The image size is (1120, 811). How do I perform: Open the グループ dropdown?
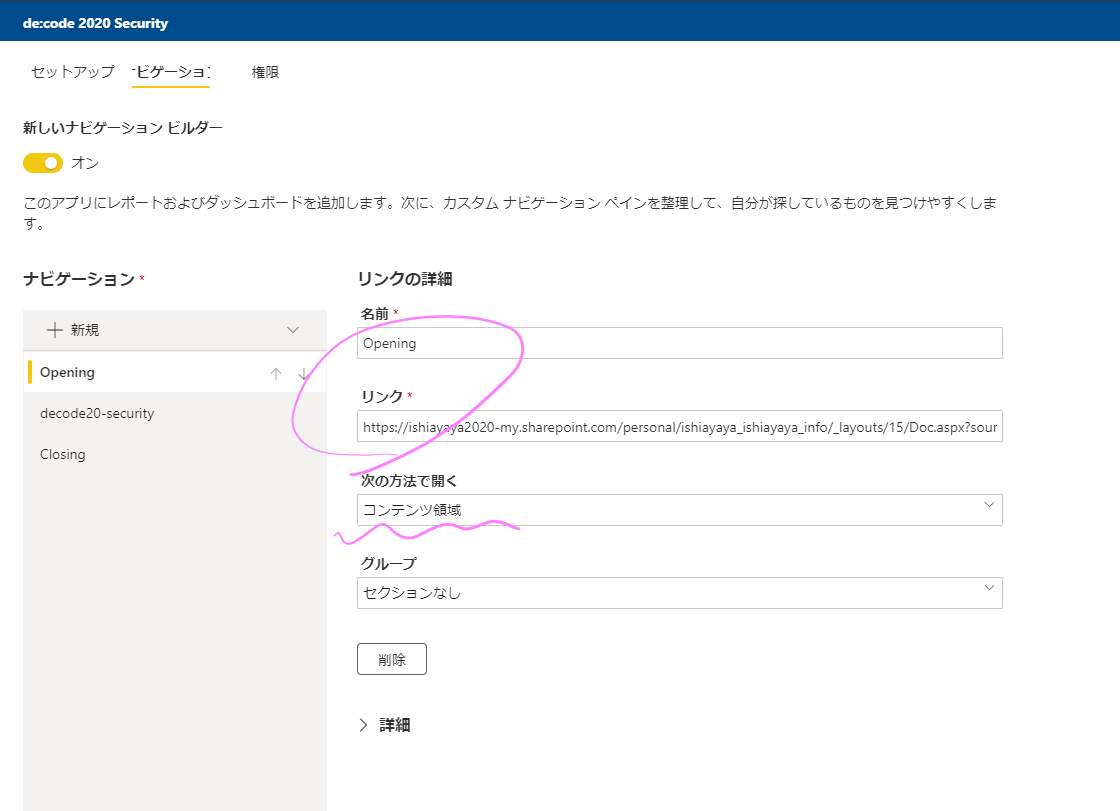point(679,592)
